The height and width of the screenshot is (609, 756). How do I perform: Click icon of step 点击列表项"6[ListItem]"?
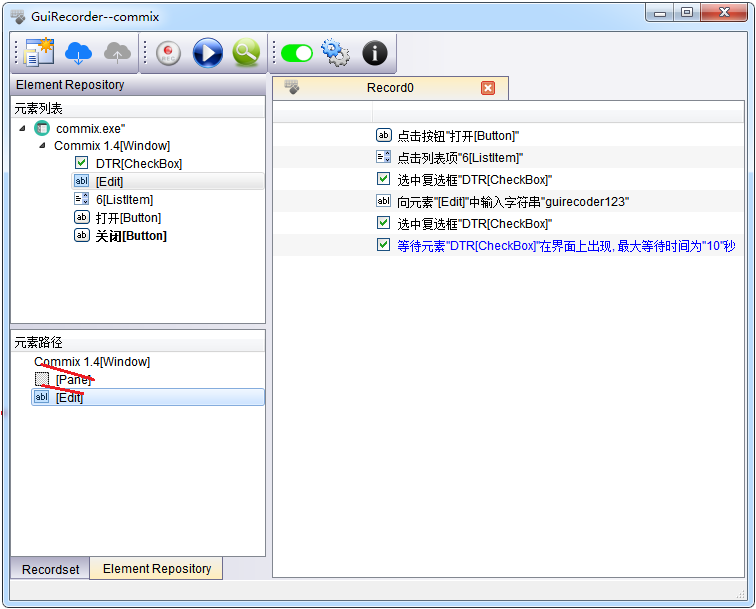(383, 157)
